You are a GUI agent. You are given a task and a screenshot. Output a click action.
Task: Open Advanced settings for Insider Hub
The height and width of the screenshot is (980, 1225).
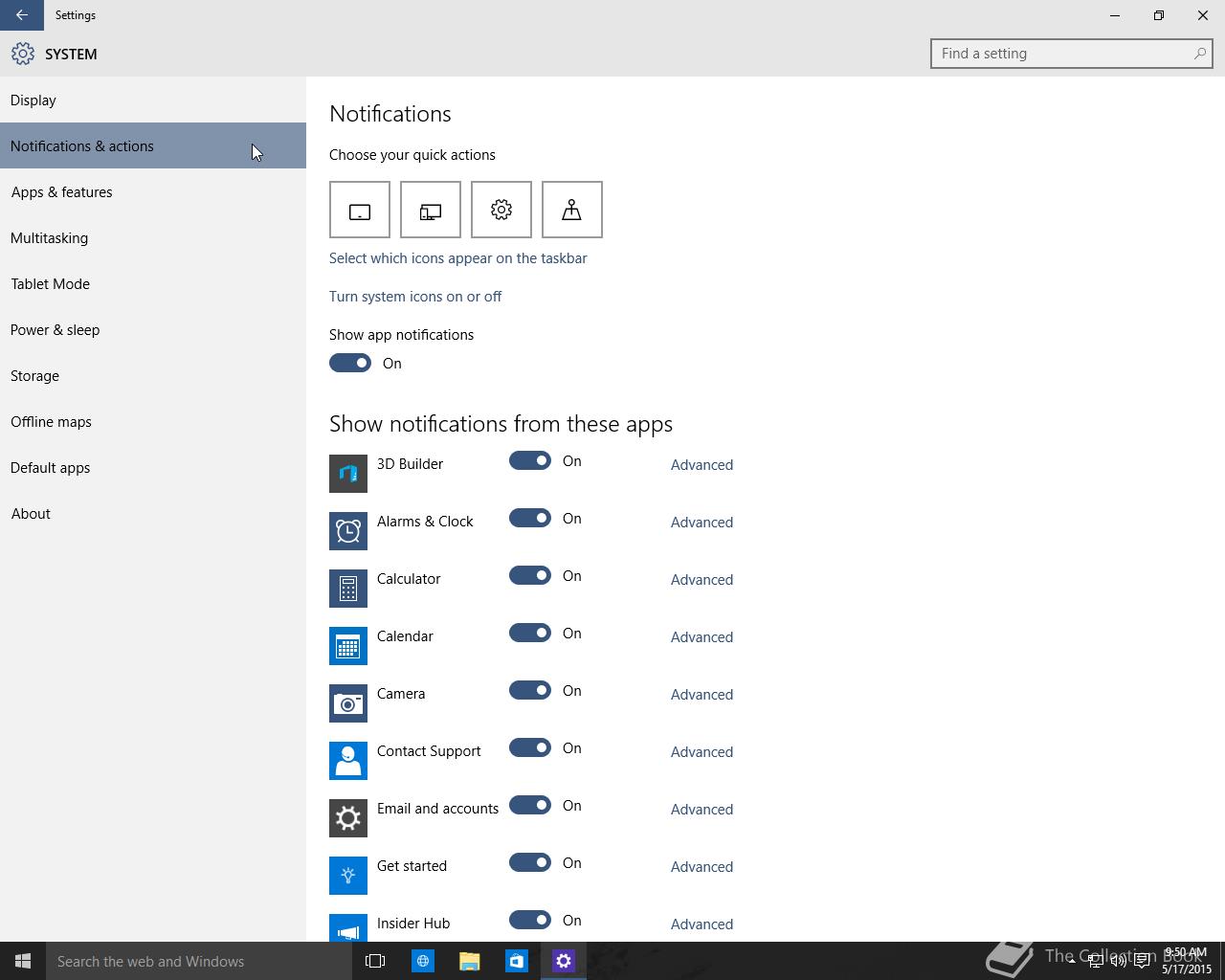tap(702, 924)
